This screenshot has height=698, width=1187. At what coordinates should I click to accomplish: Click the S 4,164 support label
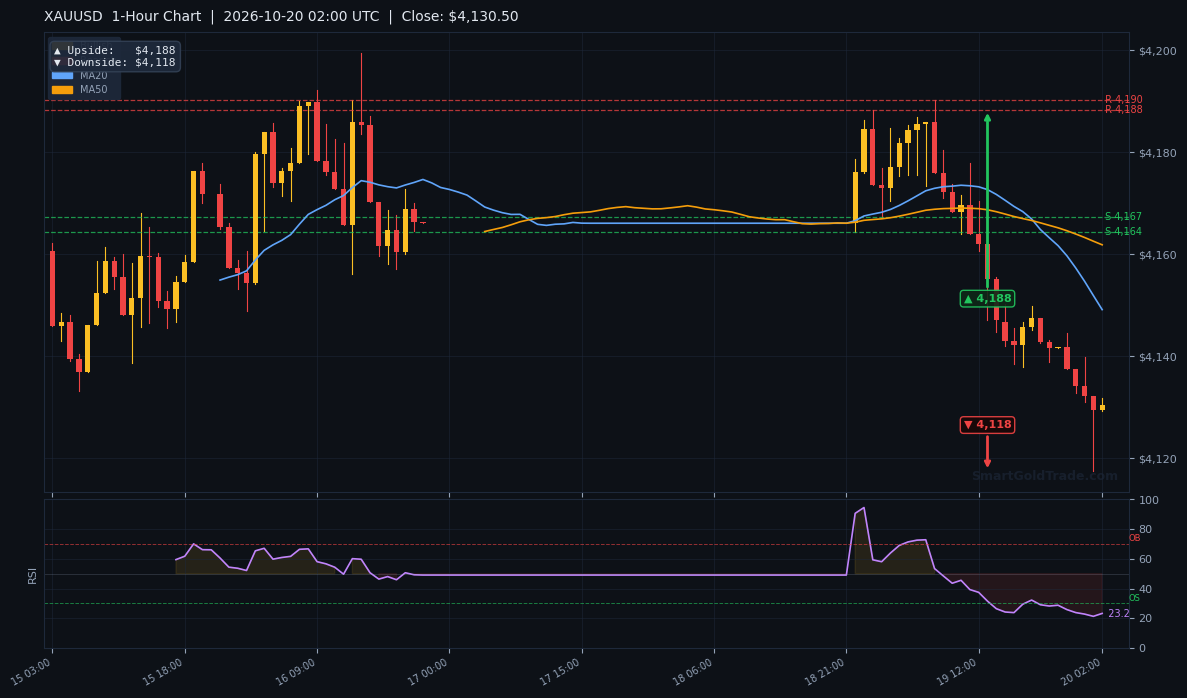click(x=1123, y=232)
